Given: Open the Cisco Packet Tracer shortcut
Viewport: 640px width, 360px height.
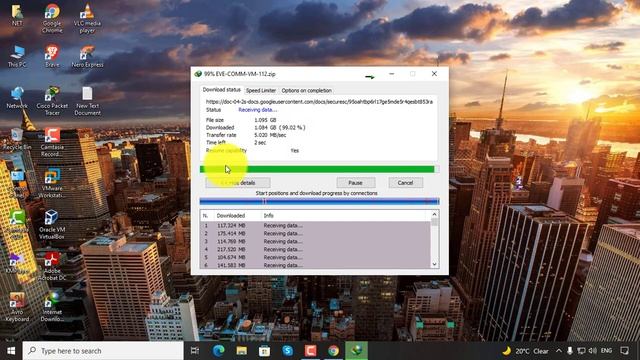Looking at the screenshot, I should click(x=52, y=101).
